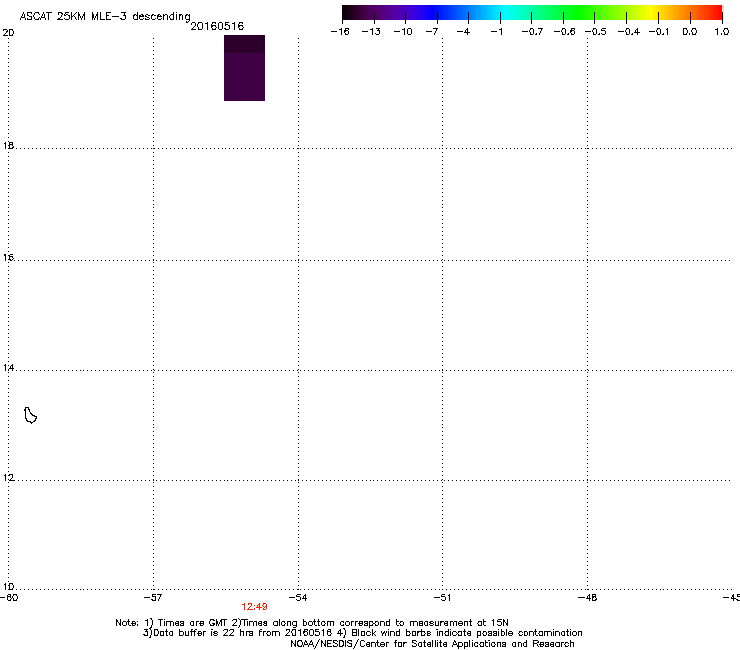
Task: Click the -57 longitude axis label
Action: [x=153, y=598]
